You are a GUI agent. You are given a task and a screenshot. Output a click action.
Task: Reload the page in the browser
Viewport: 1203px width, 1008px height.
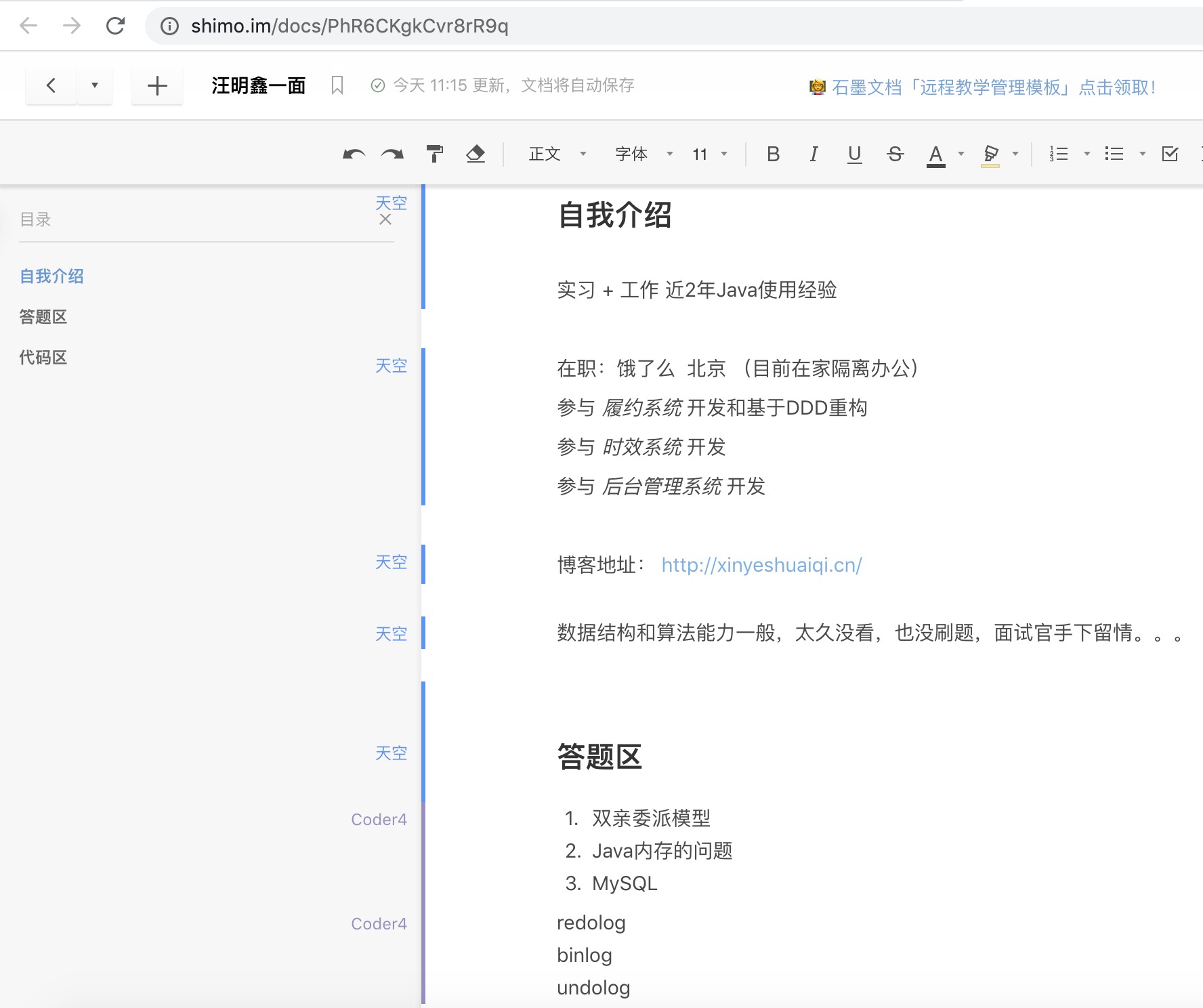[x=116, y=26]
